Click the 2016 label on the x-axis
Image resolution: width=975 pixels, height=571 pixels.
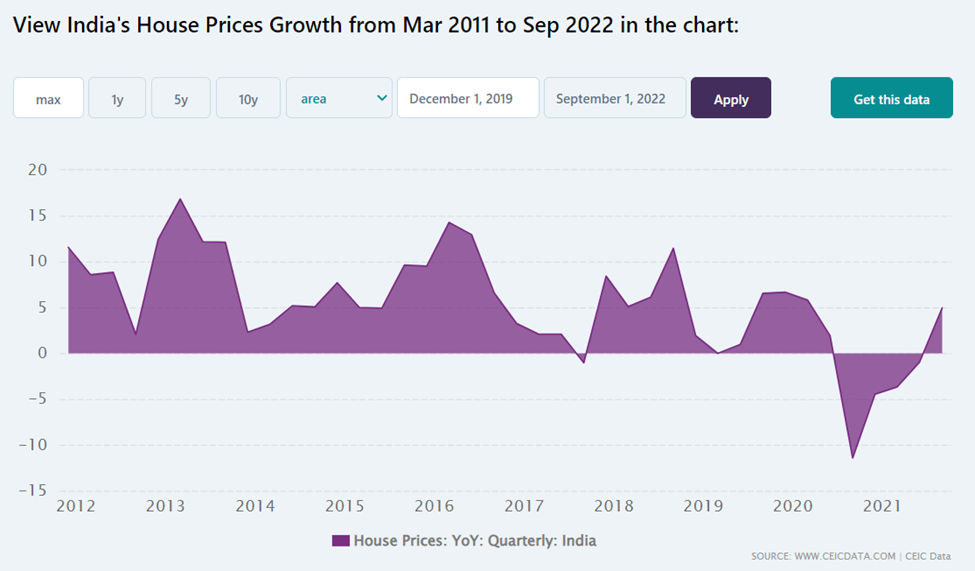(x=435, y=506)
